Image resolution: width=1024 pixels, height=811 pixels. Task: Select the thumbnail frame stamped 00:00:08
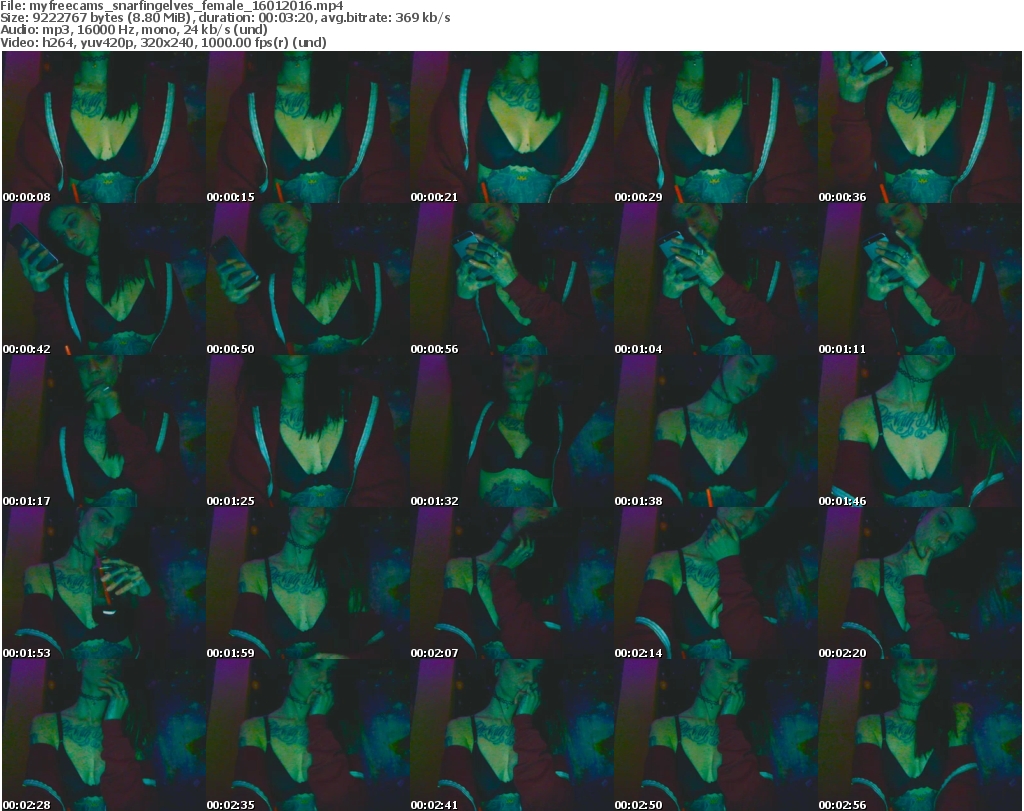pos(104,127)
